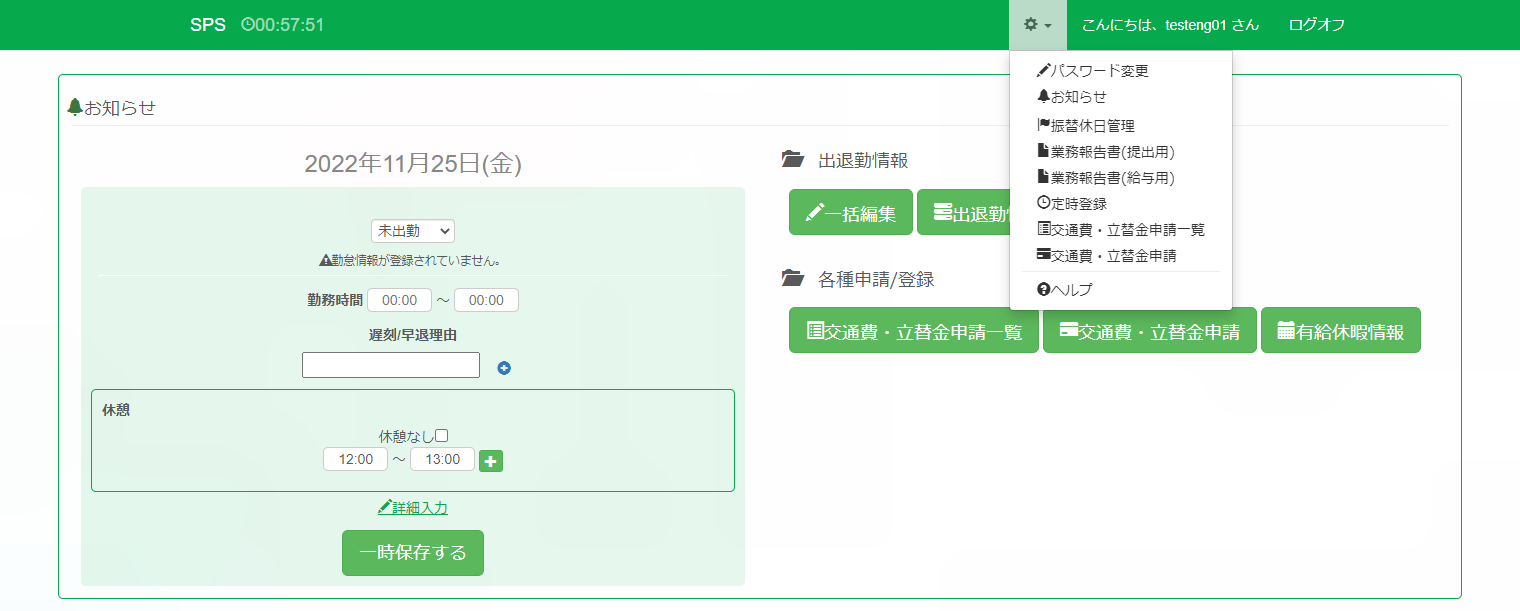Click the 詳細入力 link
1520x611 pixels.
coord(413,508)
